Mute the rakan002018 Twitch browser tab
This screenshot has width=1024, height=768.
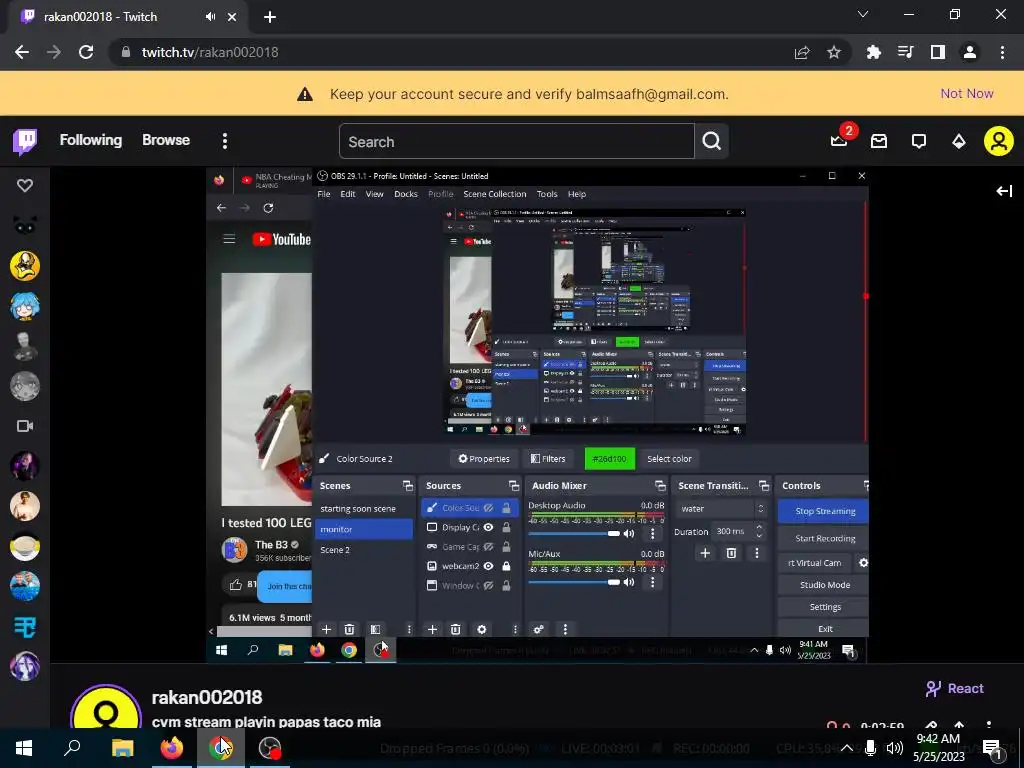click(210, 17)
